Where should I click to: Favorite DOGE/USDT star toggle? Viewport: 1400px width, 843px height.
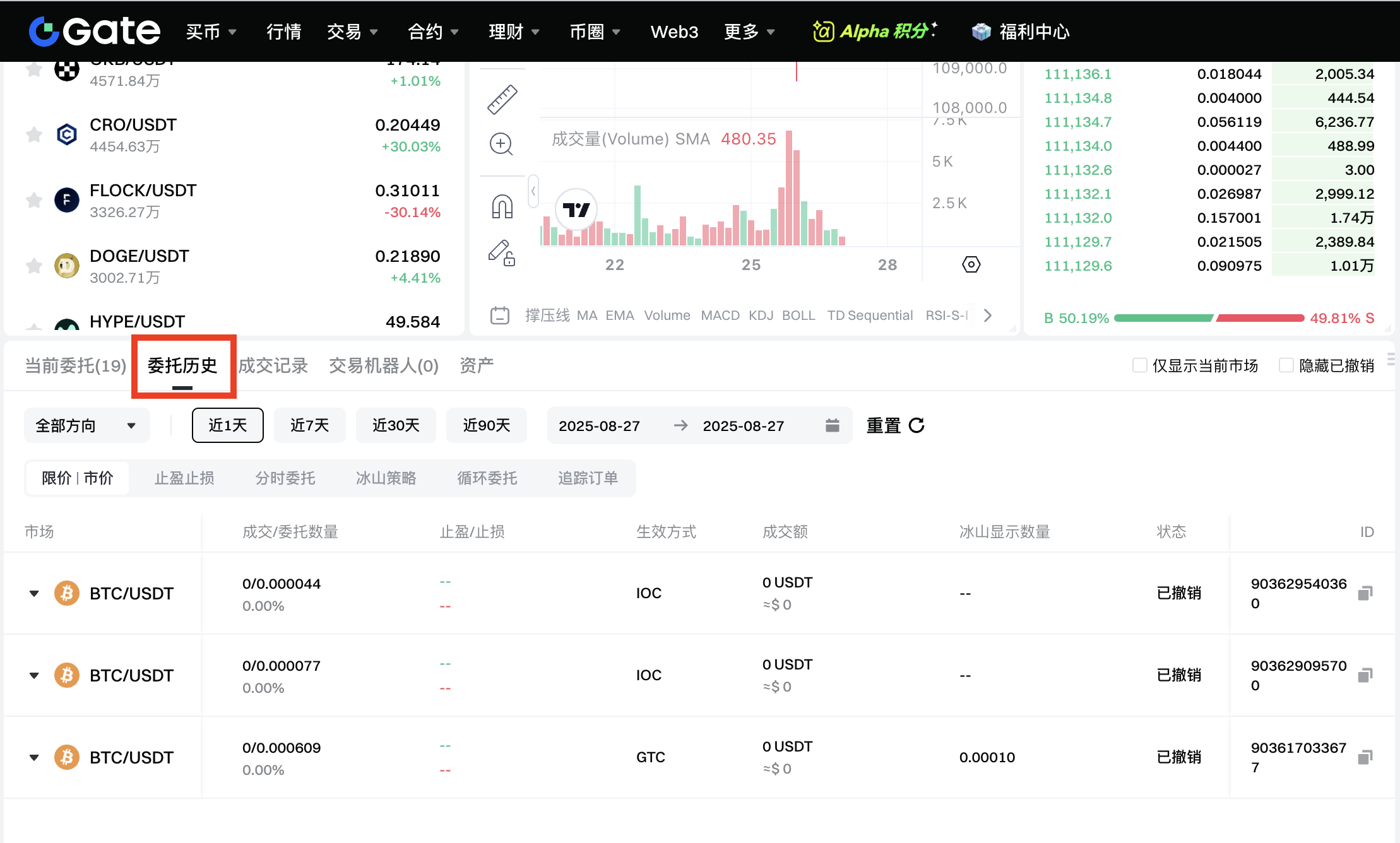click(34, 266)
